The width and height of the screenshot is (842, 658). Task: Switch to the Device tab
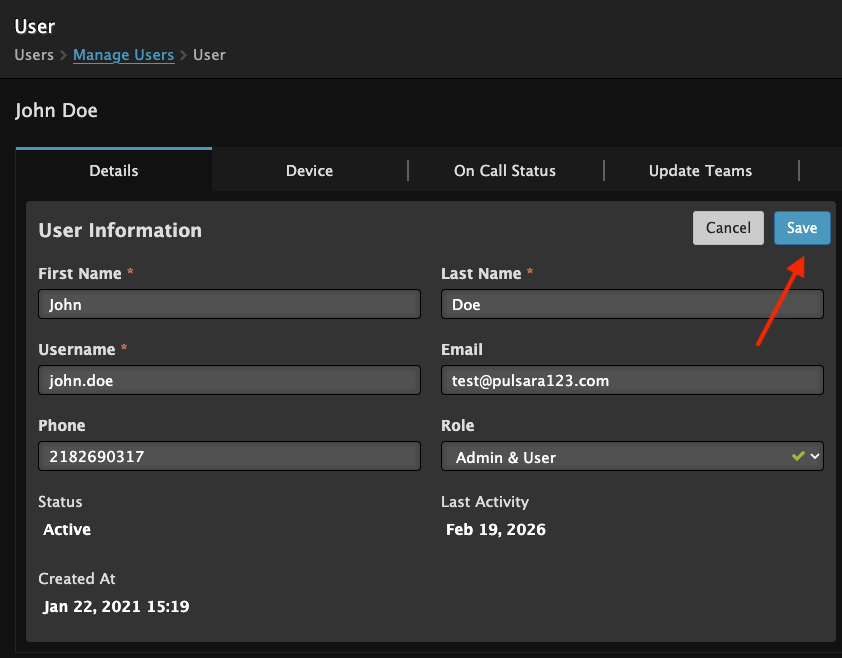tap(309, 171)
